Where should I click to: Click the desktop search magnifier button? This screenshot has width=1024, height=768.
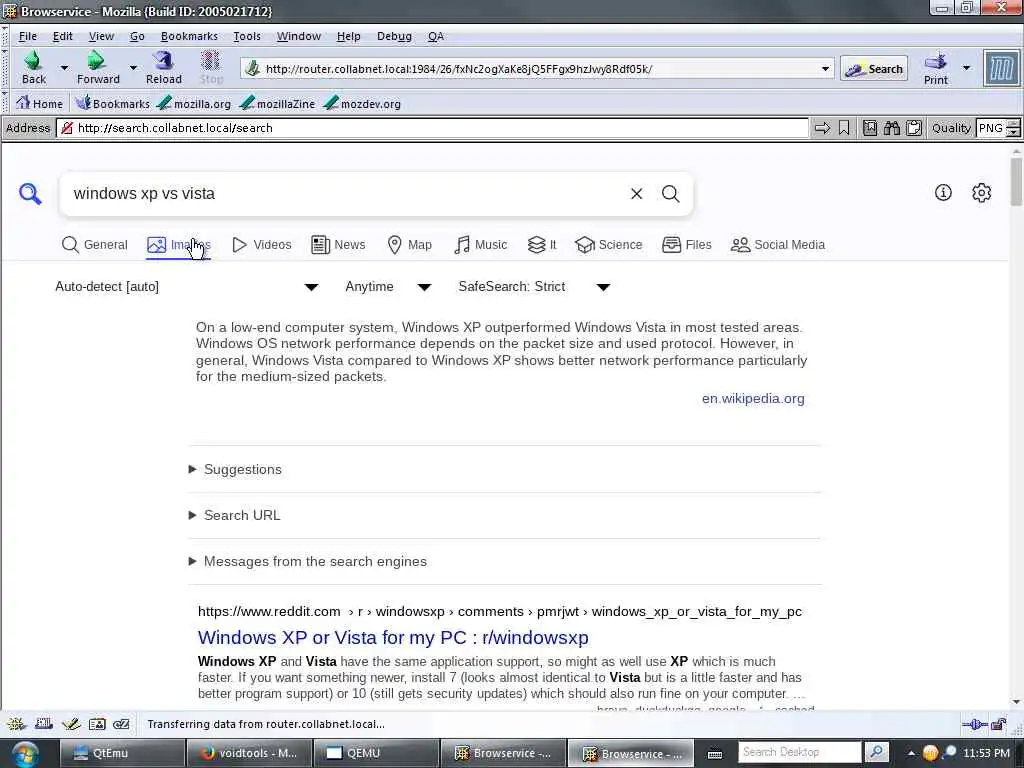click(877, 752)
